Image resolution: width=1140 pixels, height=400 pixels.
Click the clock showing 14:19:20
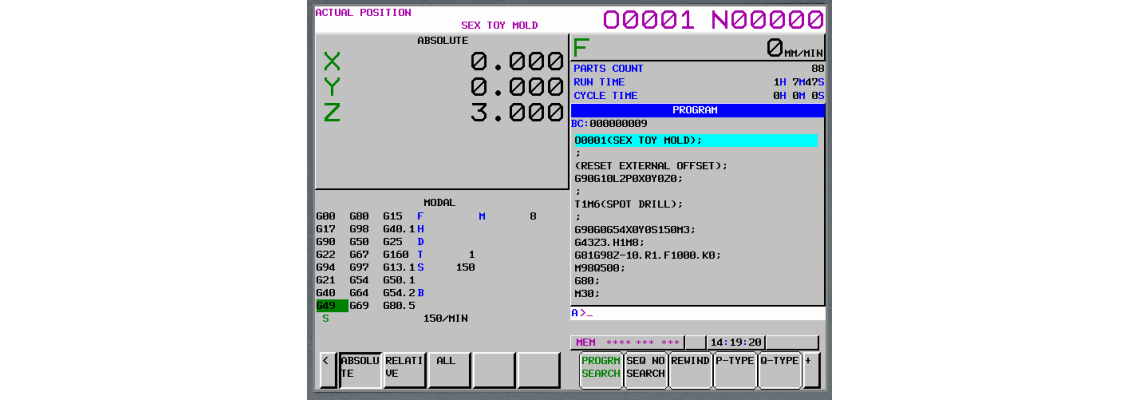click(x=736, y=342)
